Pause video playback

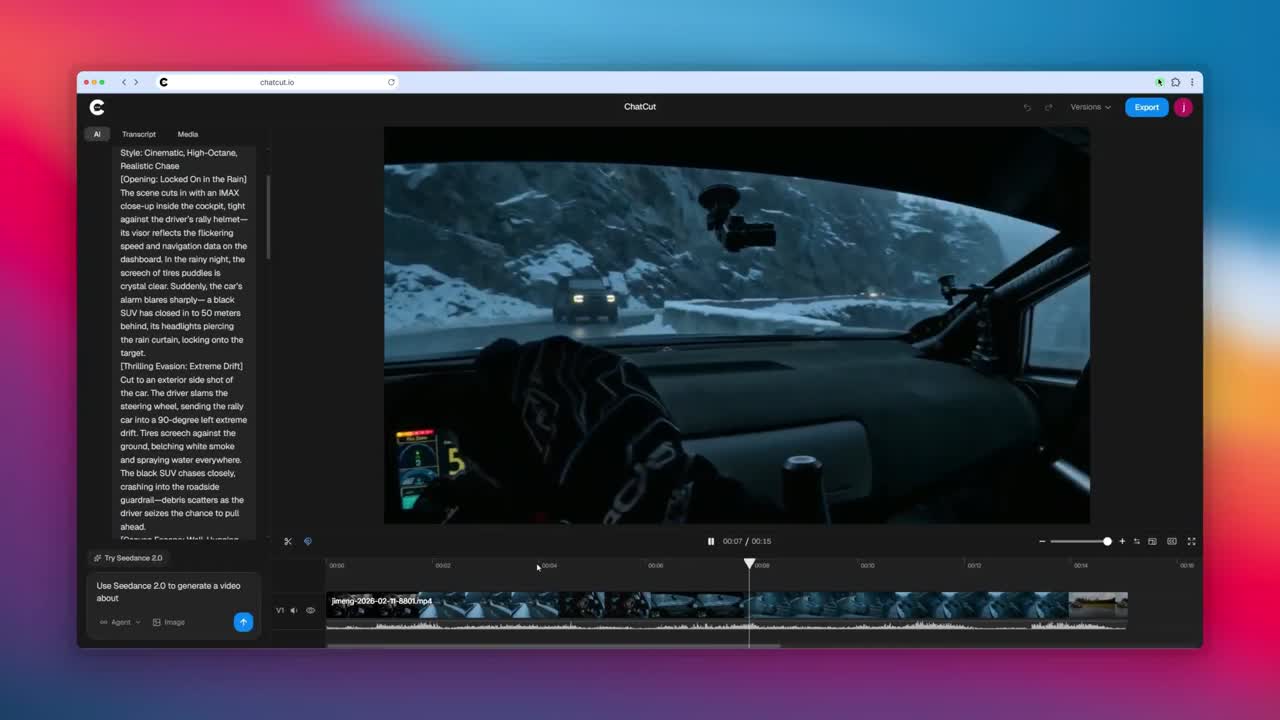[x=711, y=541]
